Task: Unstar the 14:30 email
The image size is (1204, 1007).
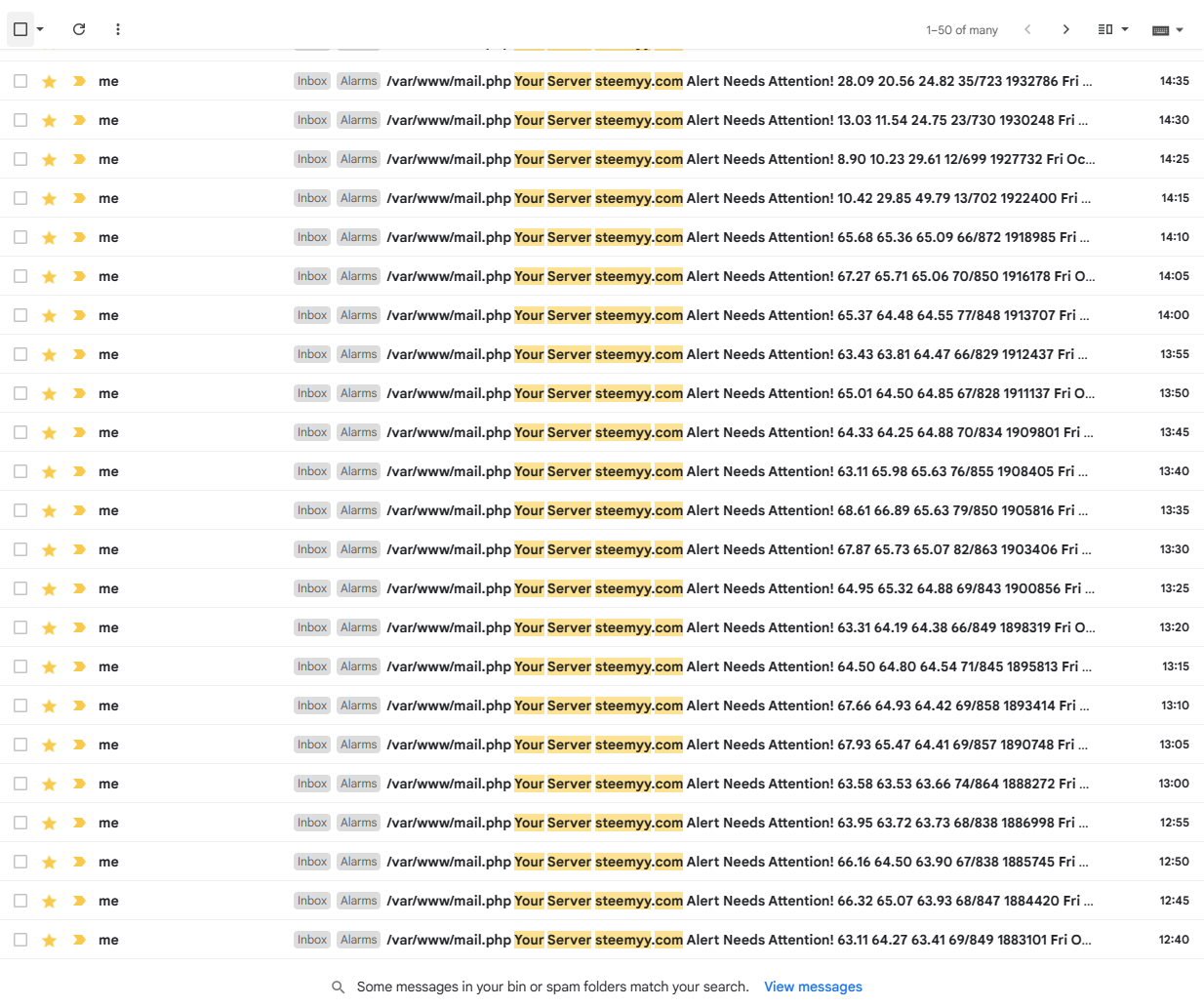Action: (49, 120)
